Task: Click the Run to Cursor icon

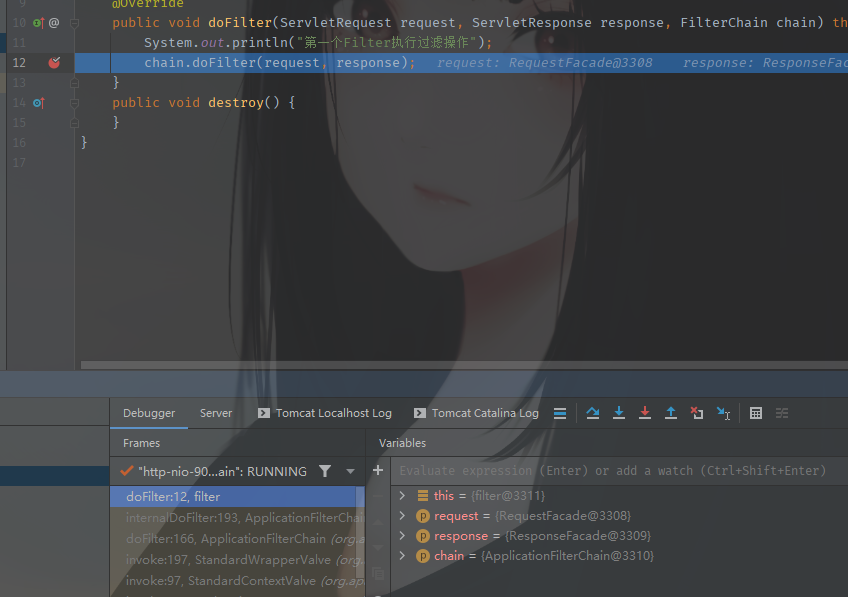Action: (723, 414)
